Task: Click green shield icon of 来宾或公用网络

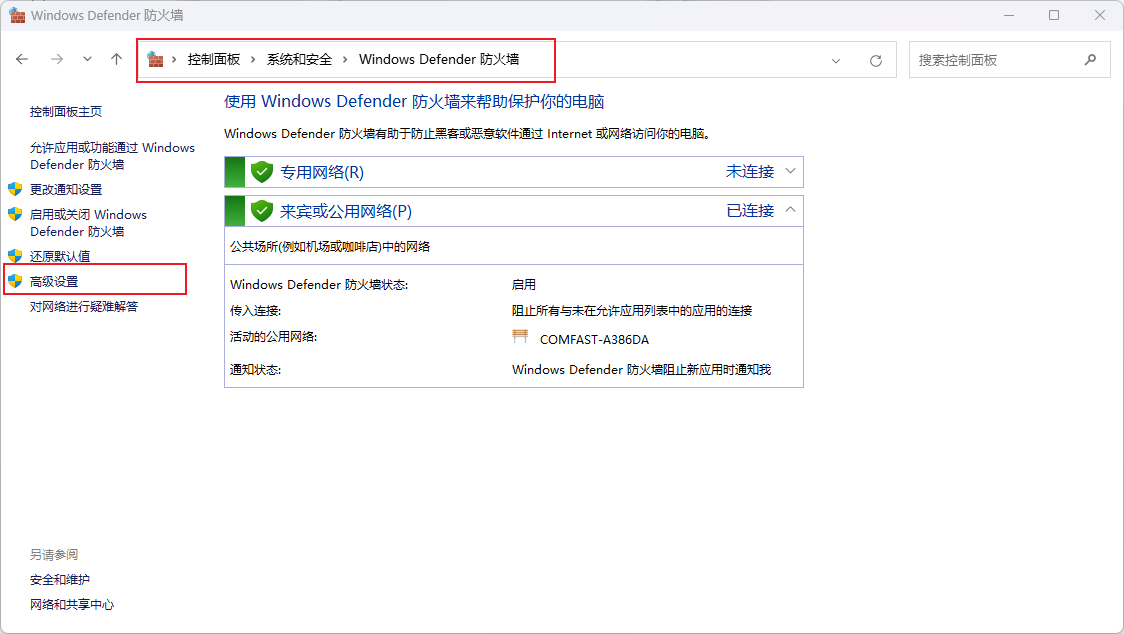Action: 262,211
